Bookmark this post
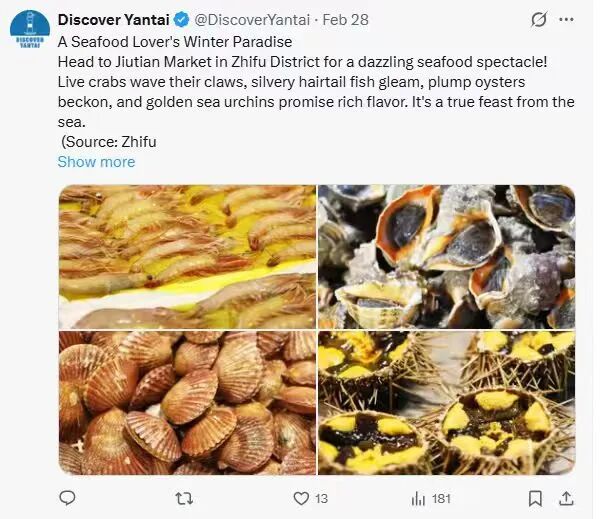The image size is (601, 519). pos(535,499)
